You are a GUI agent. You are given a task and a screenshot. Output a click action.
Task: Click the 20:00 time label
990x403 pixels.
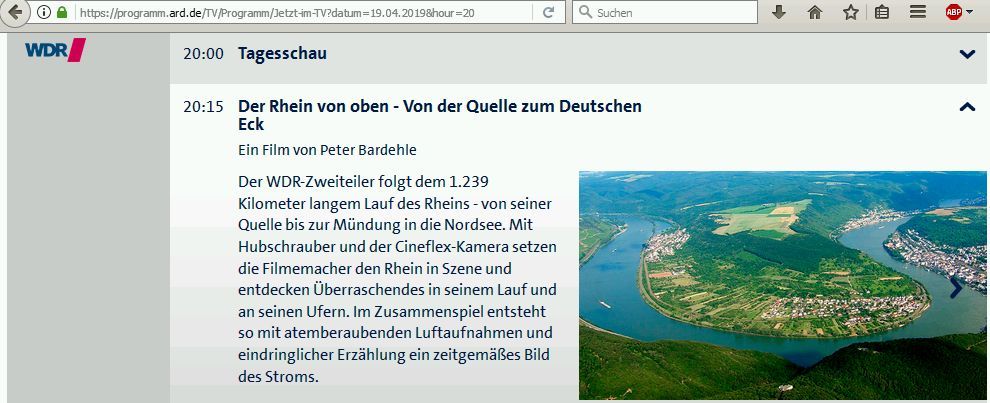pyautogui.click(x=203, y=54)
